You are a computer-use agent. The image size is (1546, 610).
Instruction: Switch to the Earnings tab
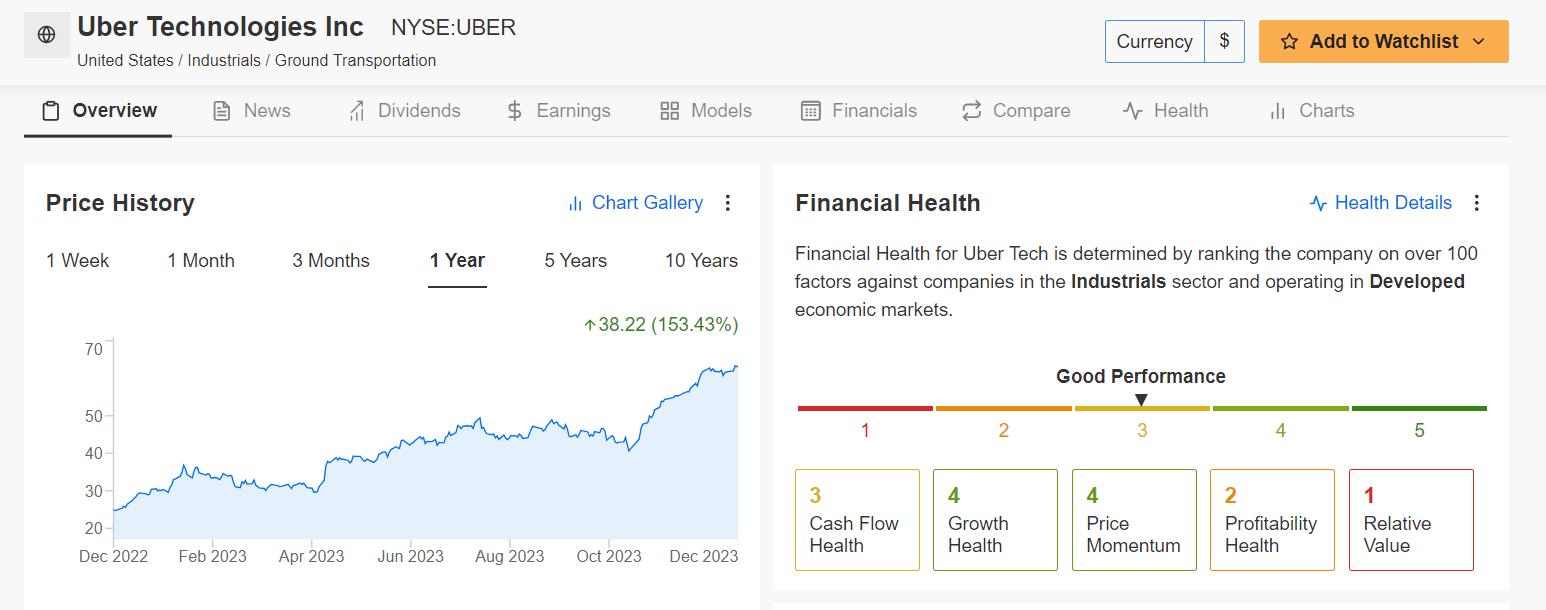[x=558, y=111]
